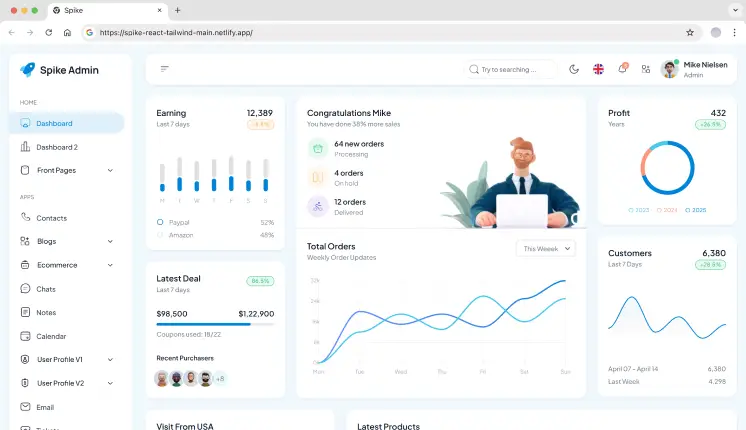The image size is (746, 430).
Task: Open Mike Nielsen profile avatar
Action: pyautogui.click(x=669, y=69)
